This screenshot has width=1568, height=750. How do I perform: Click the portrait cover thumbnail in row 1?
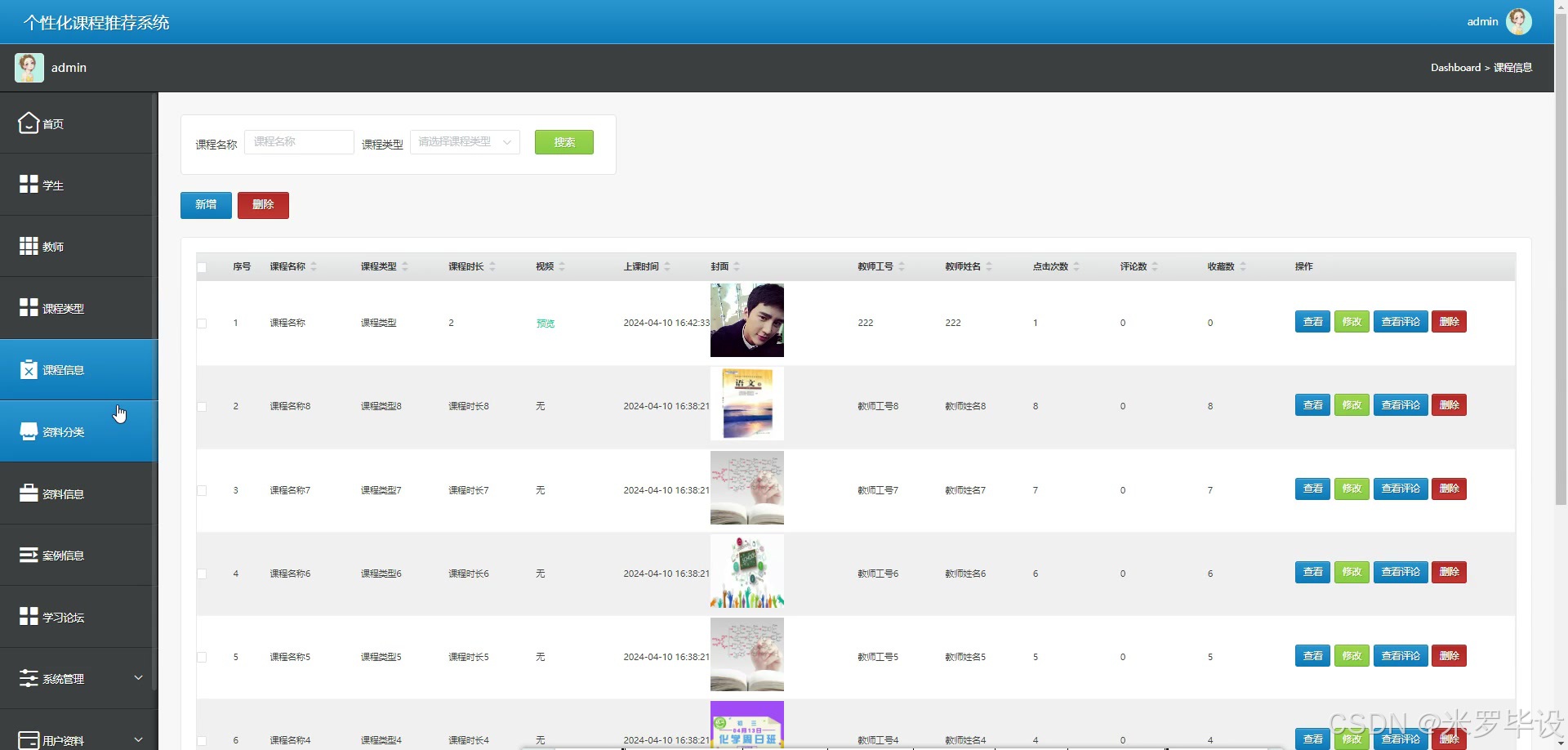tap(747, 320)
